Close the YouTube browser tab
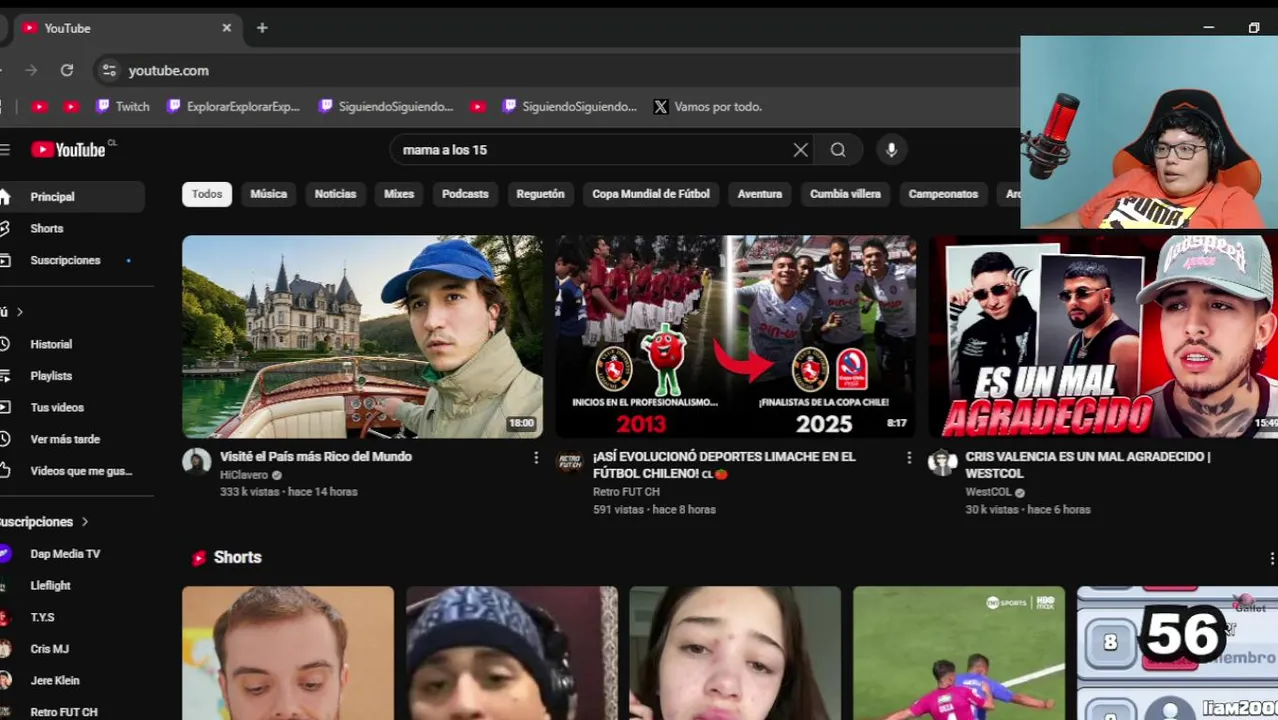 point(227,28)
